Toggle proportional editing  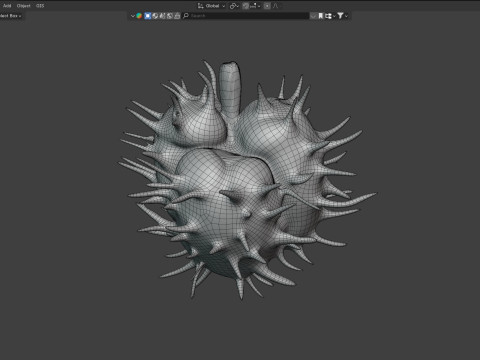point(267,6)
